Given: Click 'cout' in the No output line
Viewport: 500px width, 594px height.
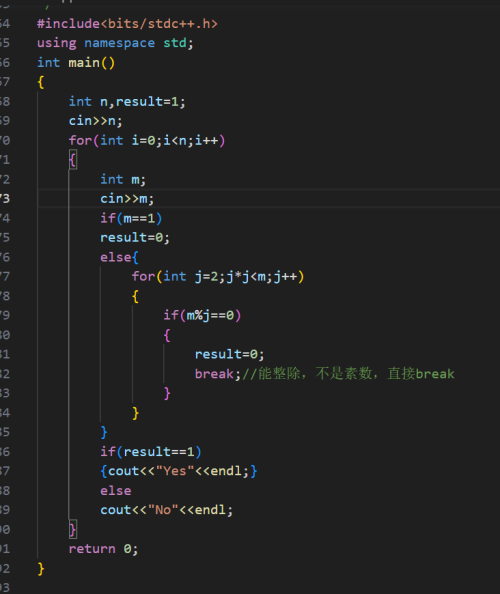Looking at the screenshot, I should (116, 510).
